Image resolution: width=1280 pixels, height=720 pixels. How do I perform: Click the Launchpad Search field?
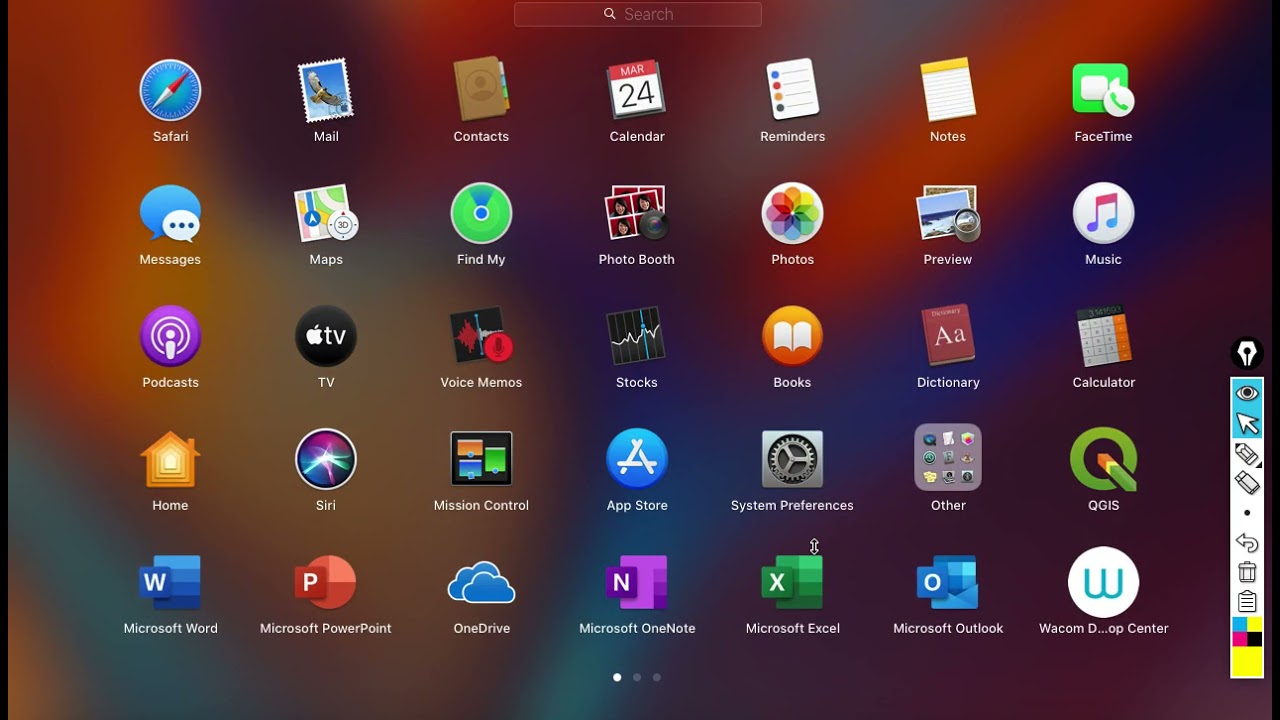click(638, 14)
